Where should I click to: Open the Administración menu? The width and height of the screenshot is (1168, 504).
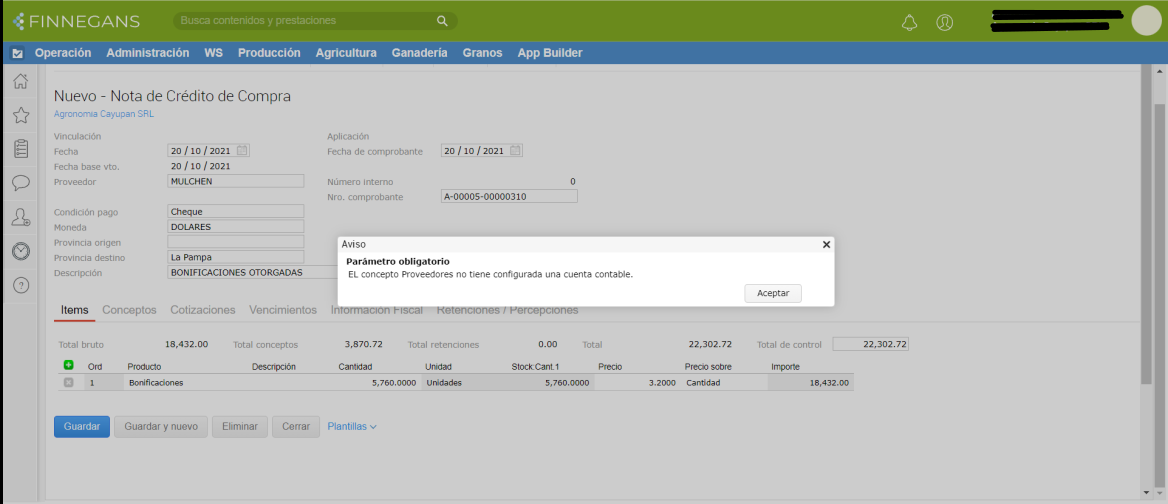tap(147, 53)
